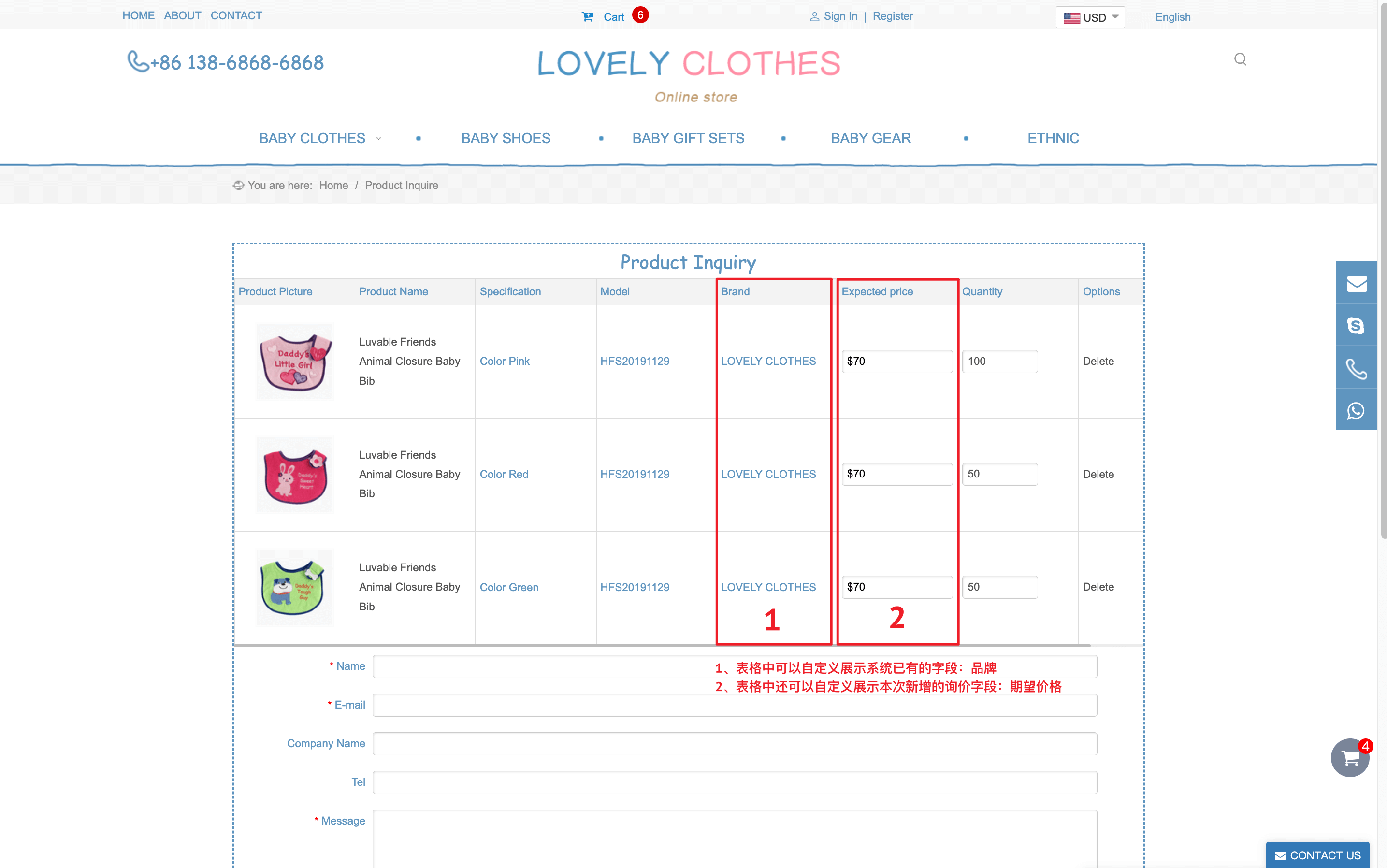
Task: Click the floating cart icon with badge
Action: (x=1350, y=758)
